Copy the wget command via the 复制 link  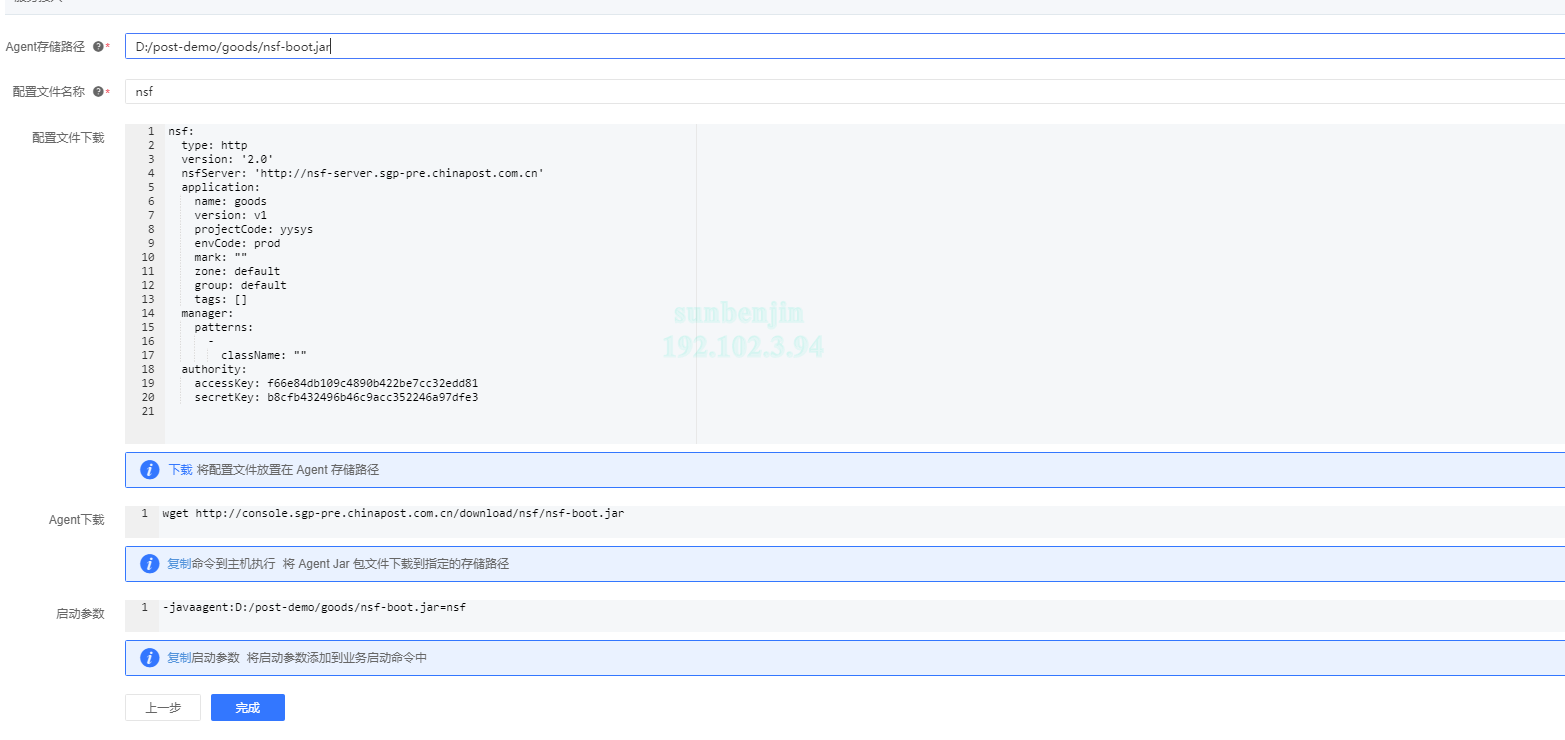(x=179, y=564)
